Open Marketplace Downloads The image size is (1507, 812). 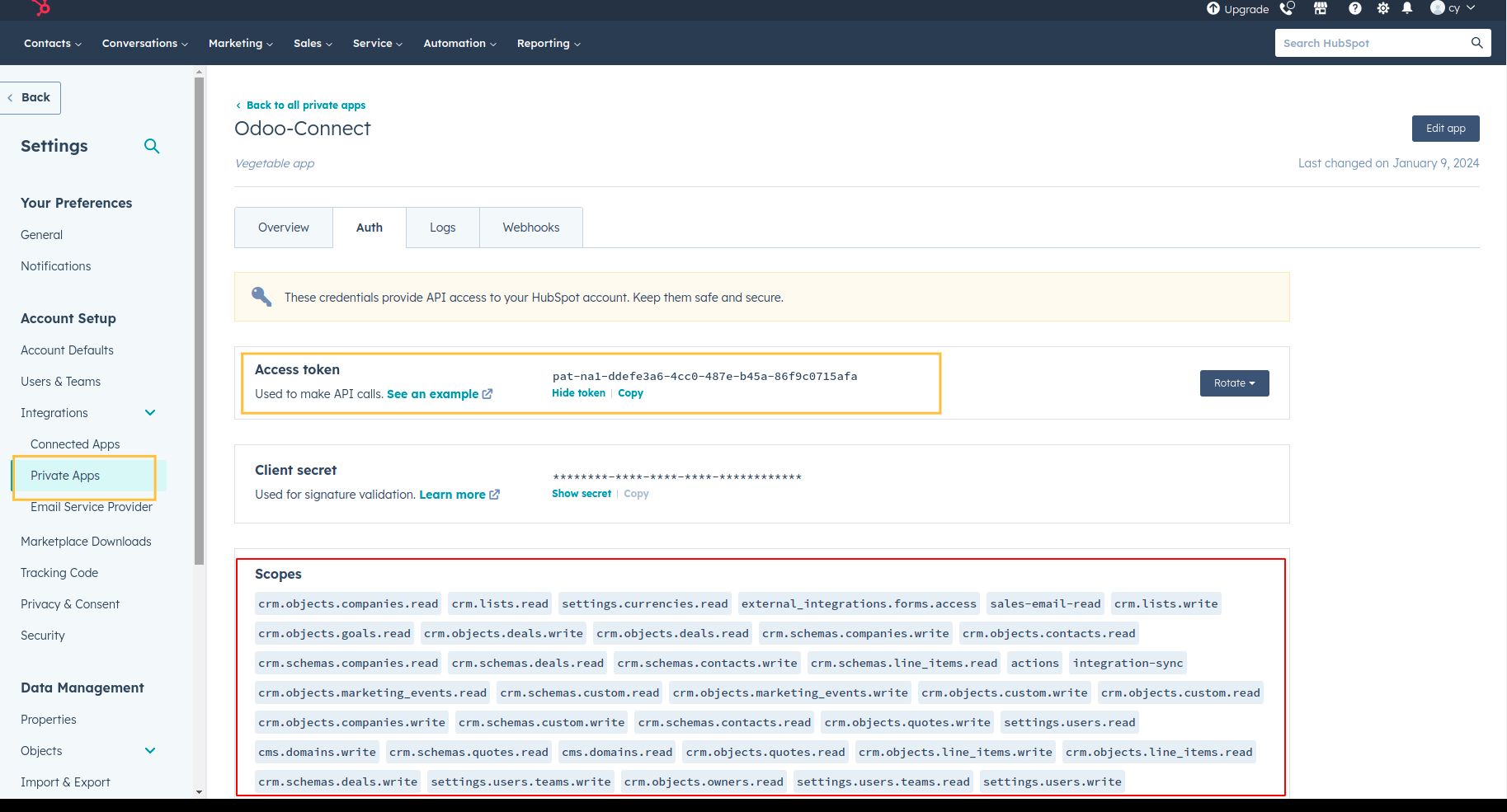tap(86, 542)
